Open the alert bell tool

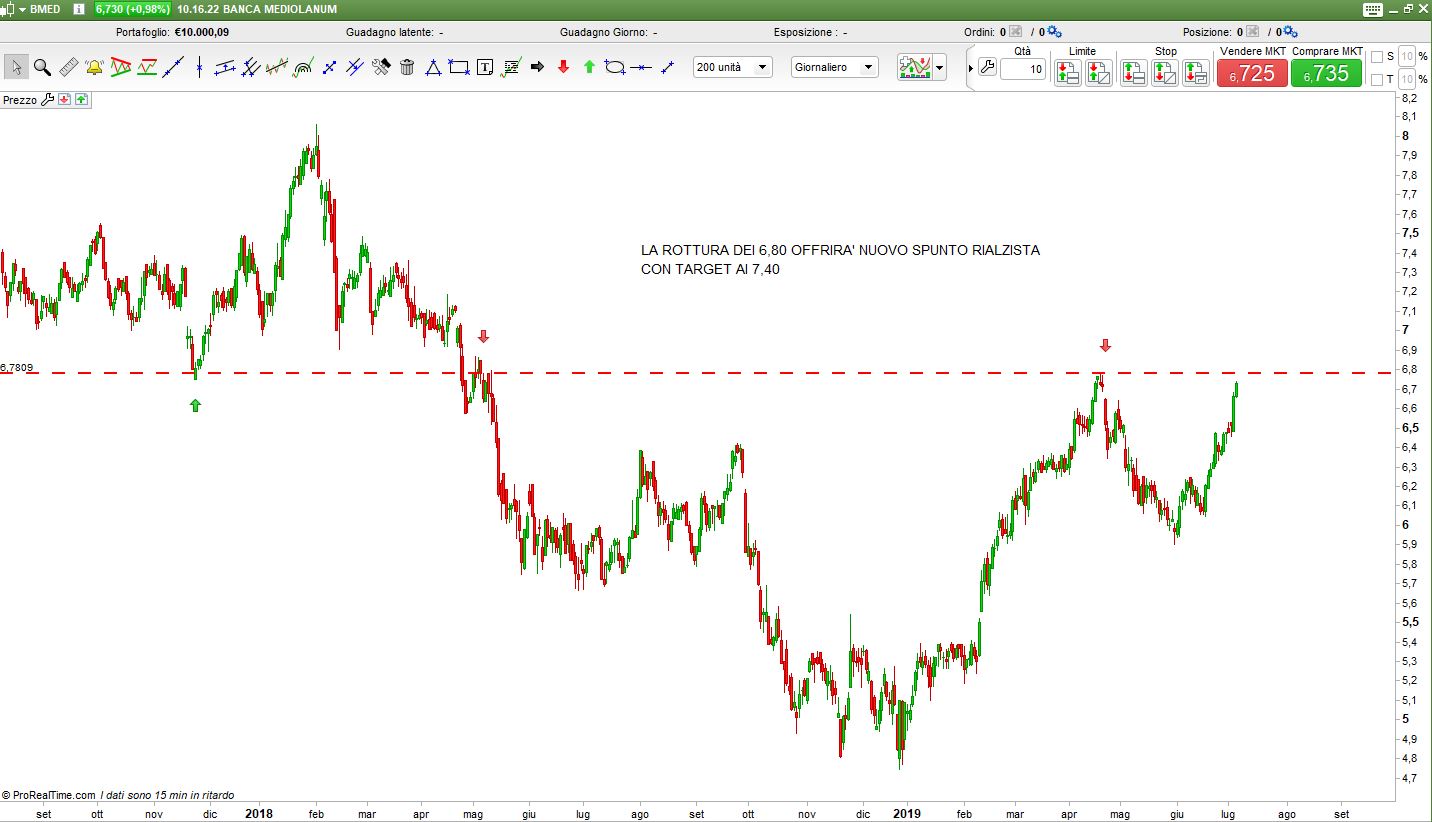click(x=94, y=67)
